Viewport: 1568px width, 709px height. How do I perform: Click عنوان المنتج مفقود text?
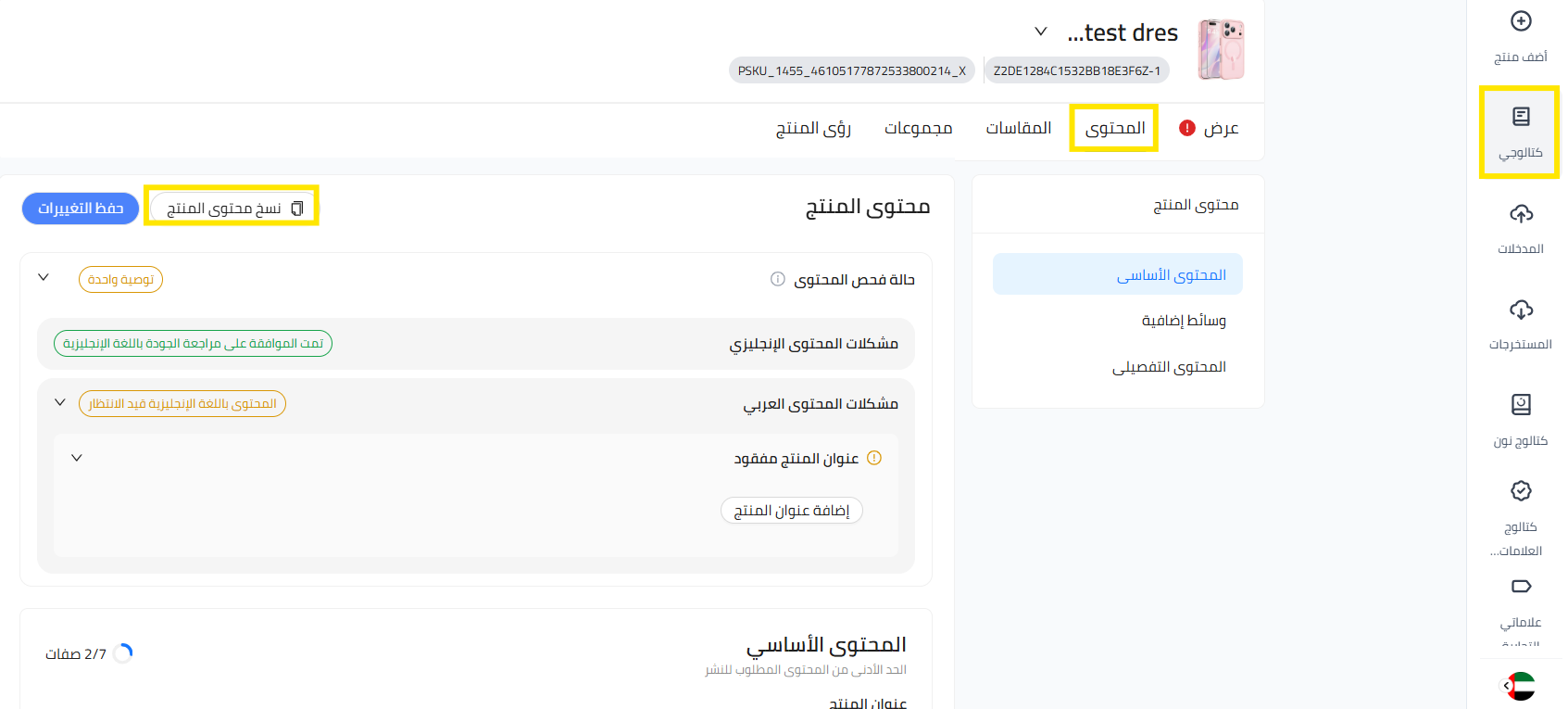point(797,458)
